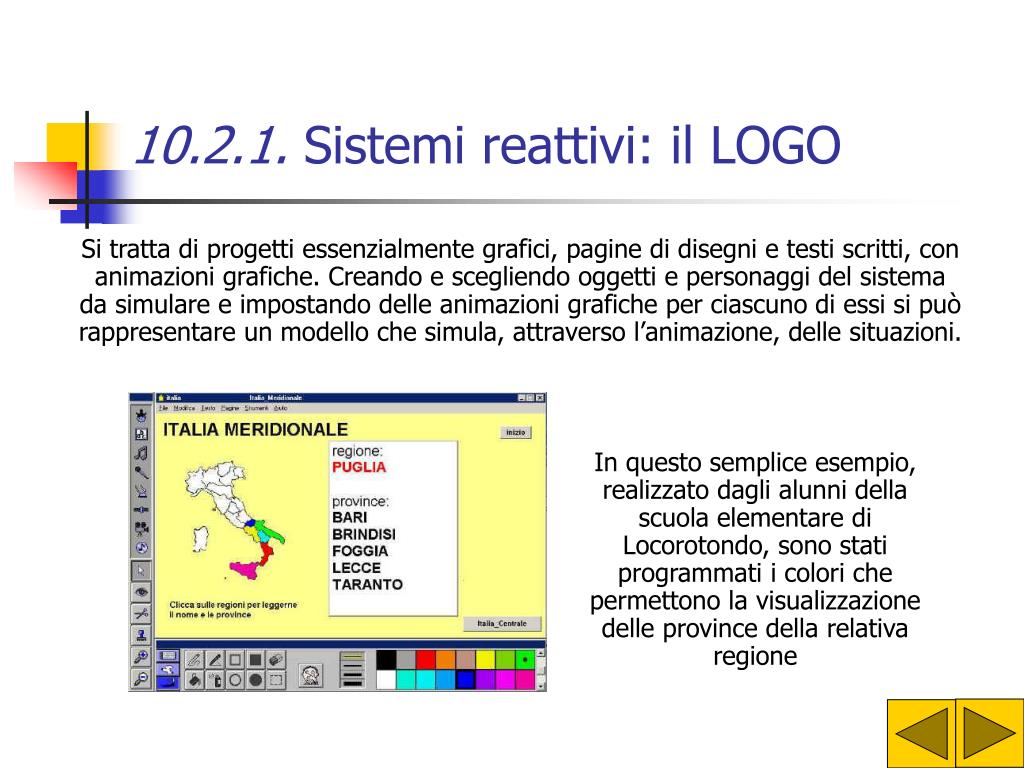Pick the red color swatch

pos(426,660)
